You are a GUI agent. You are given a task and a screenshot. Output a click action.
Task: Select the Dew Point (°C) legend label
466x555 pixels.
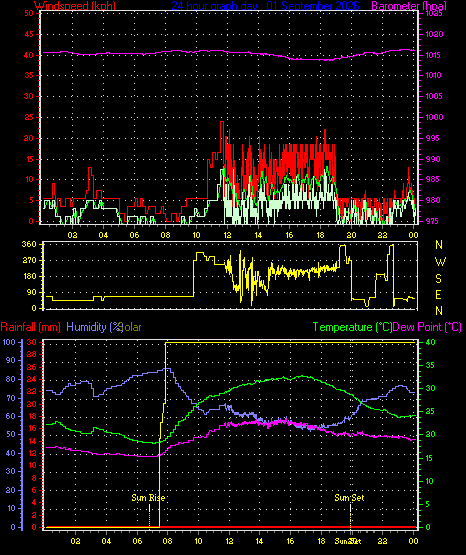pos(427,327)
